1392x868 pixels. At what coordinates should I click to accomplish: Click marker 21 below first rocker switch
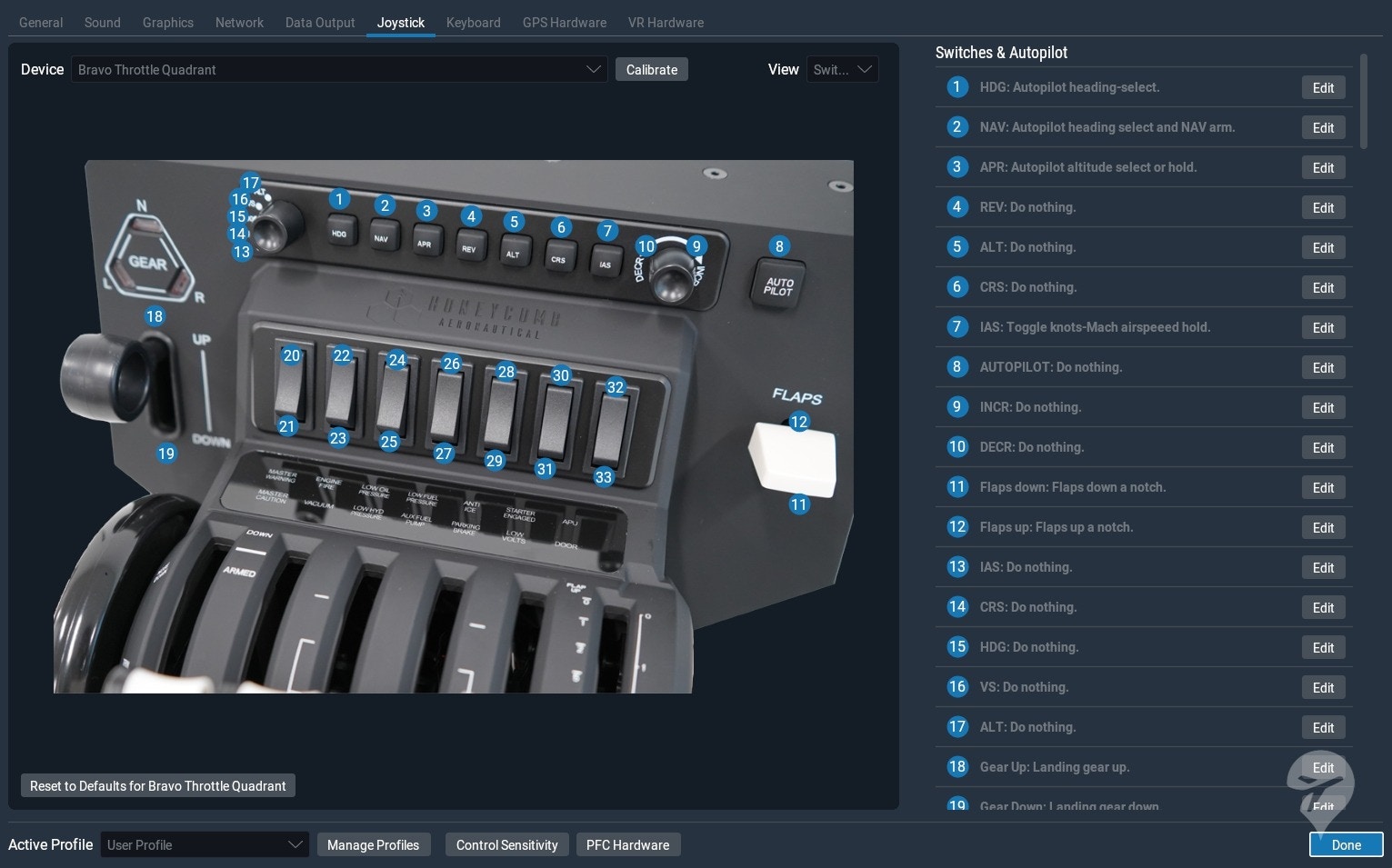point(287,426)
